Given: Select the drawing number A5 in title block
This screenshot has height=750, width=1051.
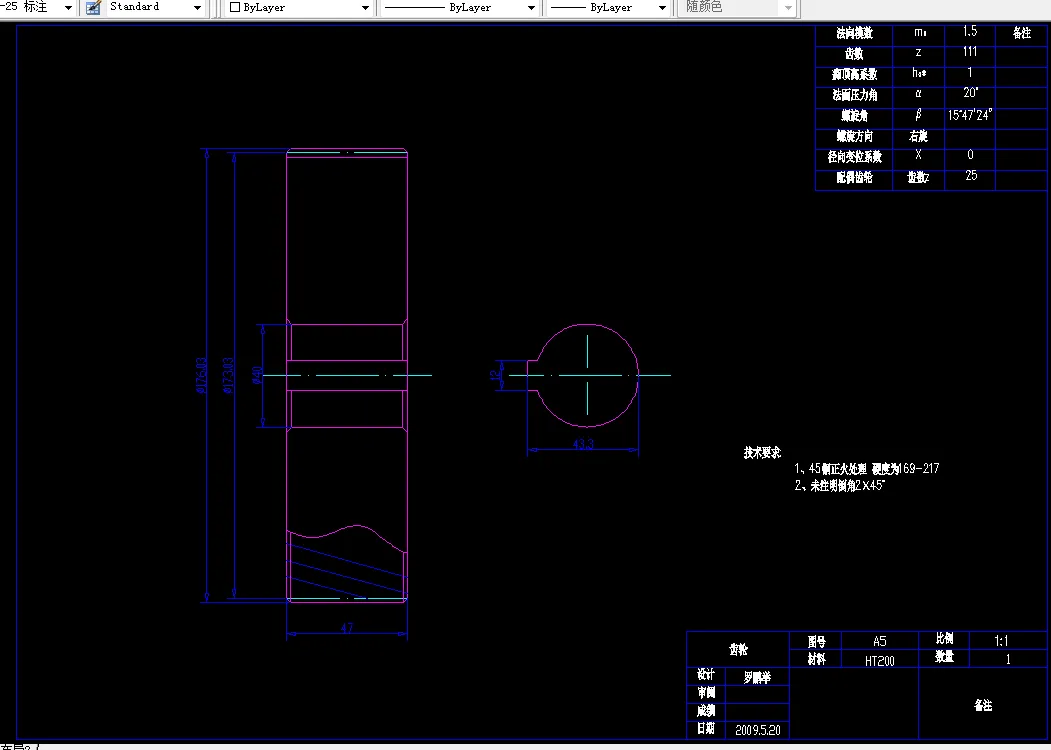Looking at the screenshot, I should click(x=879, y=641).
